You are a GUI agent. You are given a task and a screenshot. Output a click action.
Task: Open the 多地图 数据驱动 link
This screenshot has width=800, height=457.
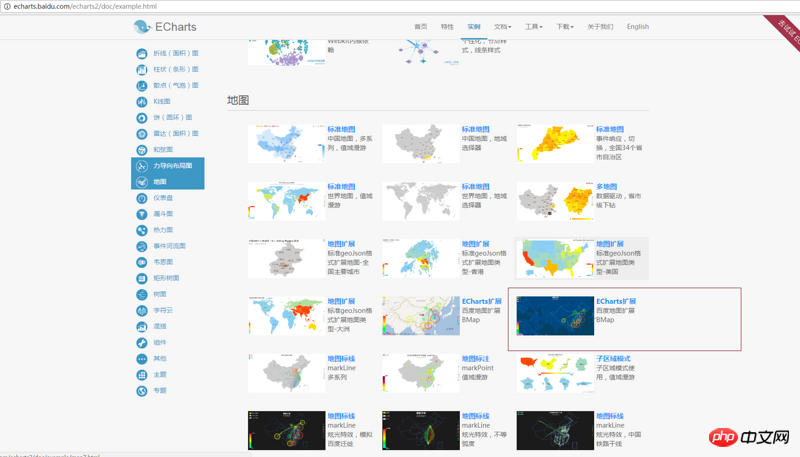(x=606, y=187)
